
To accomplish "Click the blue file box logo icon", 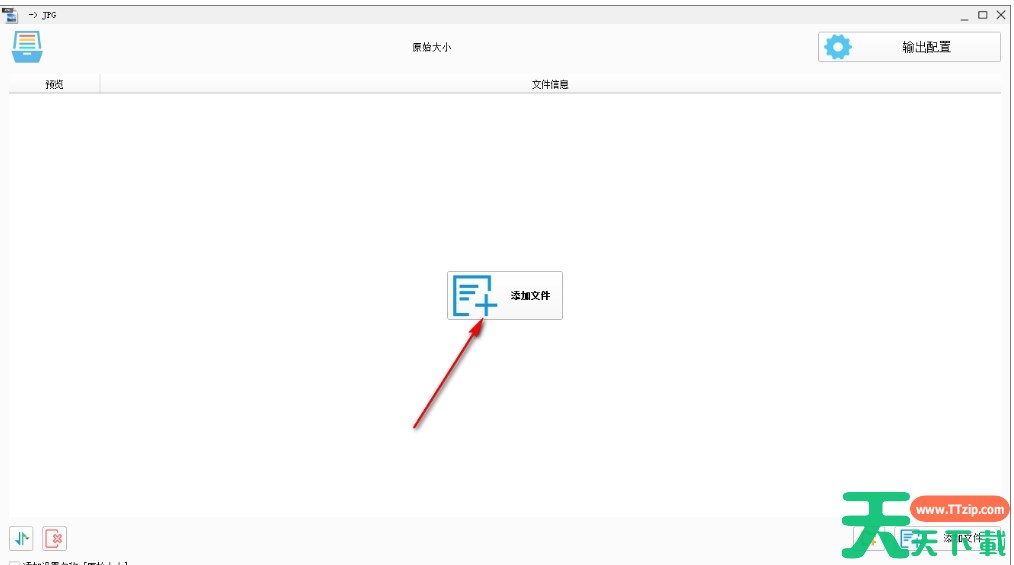I will click(x=27, y=47).
